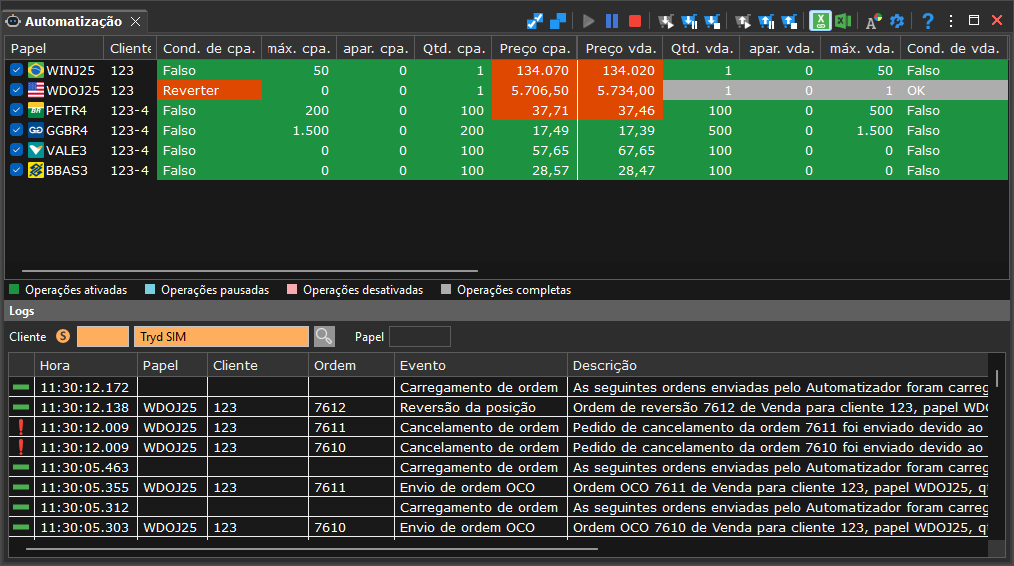This screenshot has width=1014, height=566.
Task: Uncheck the WINJ25 row checkbox
Action: tap(17, 70)
